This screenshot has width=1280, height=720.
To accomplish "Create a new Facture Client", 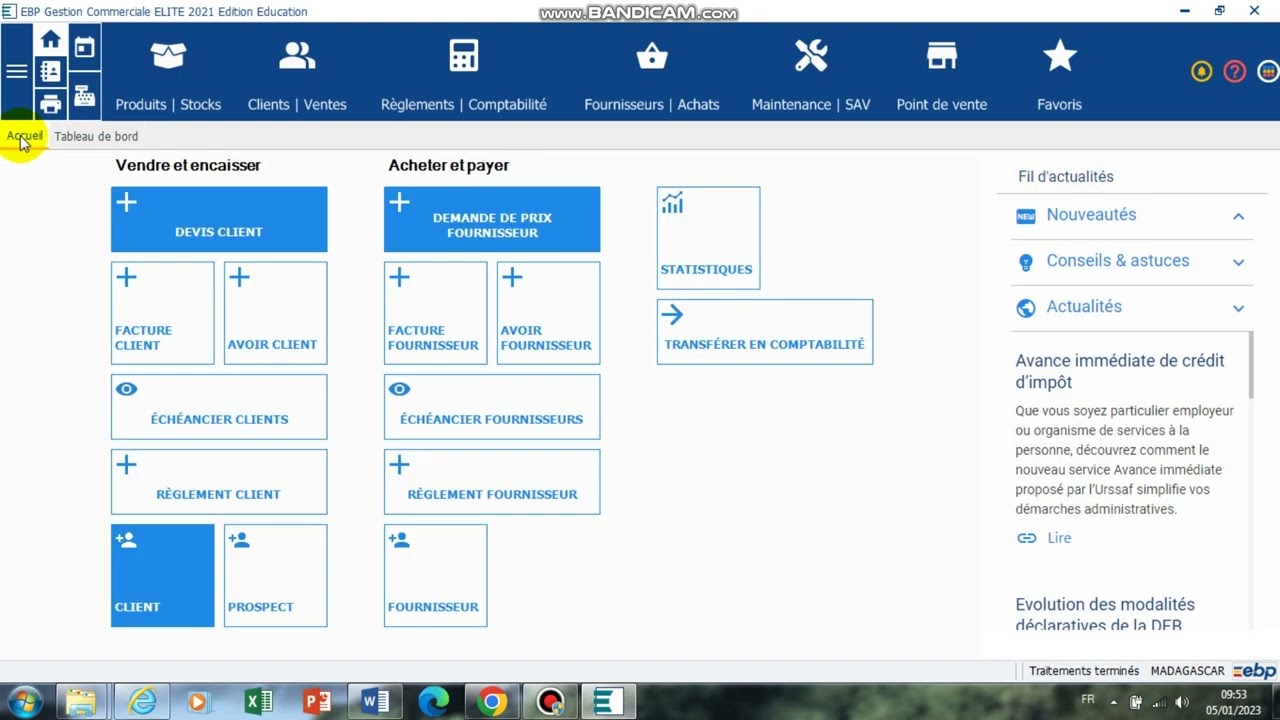I will [162, 313].
